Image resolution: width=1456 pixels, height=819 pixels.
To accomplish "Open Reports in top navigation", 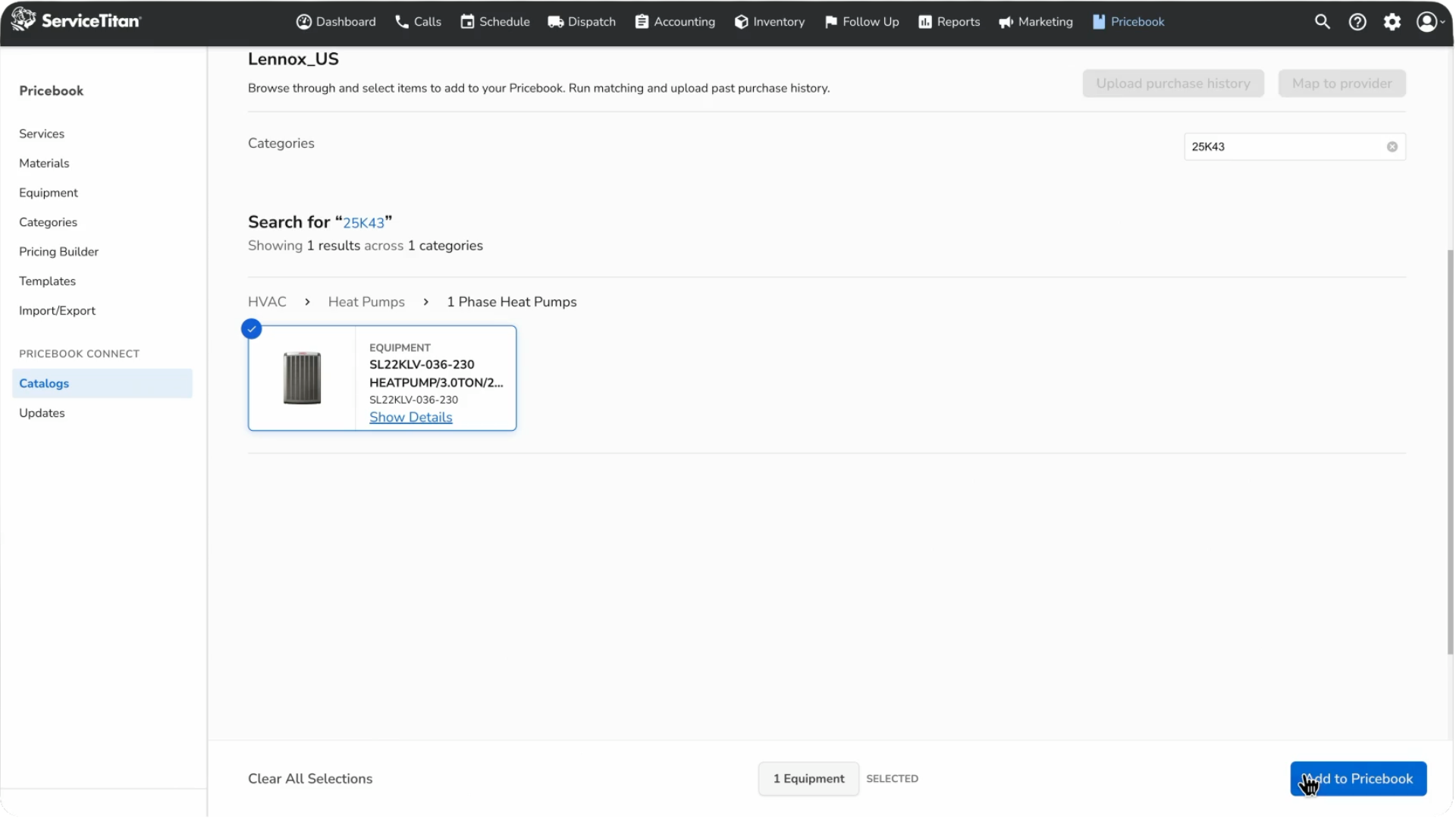I will coord(949,22).
